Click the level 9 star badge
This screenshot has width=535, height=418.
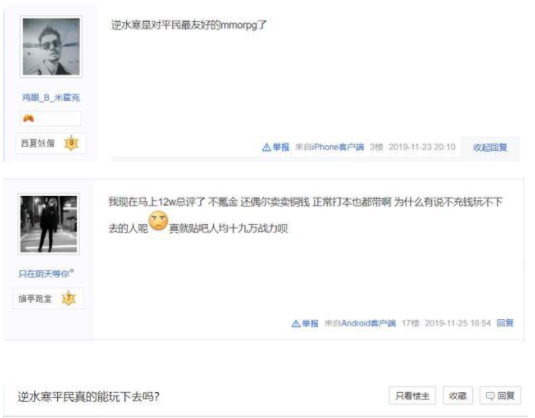tap(71, 143)
